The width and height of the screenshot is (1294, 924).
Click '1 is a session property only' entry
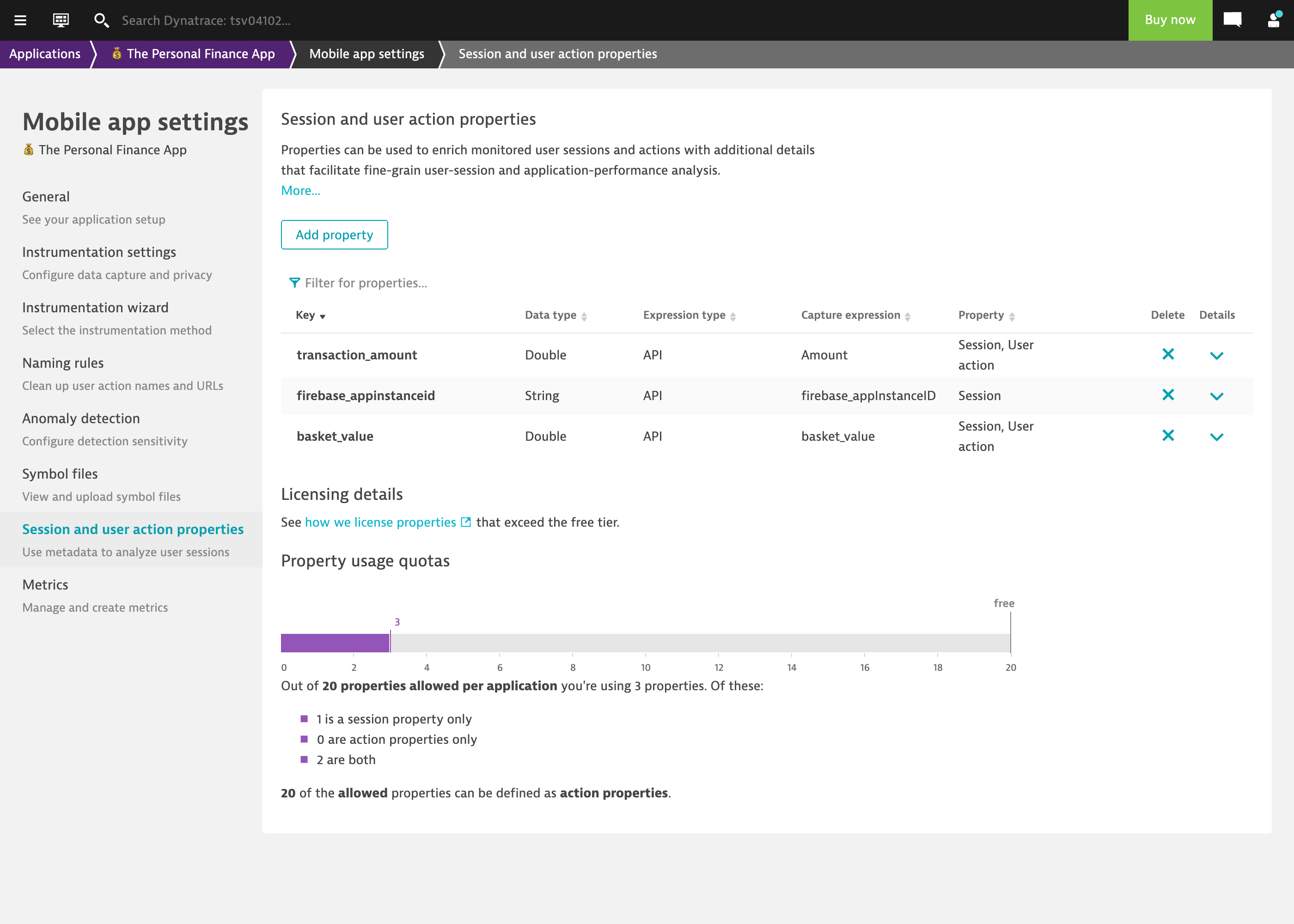[394, 719]
